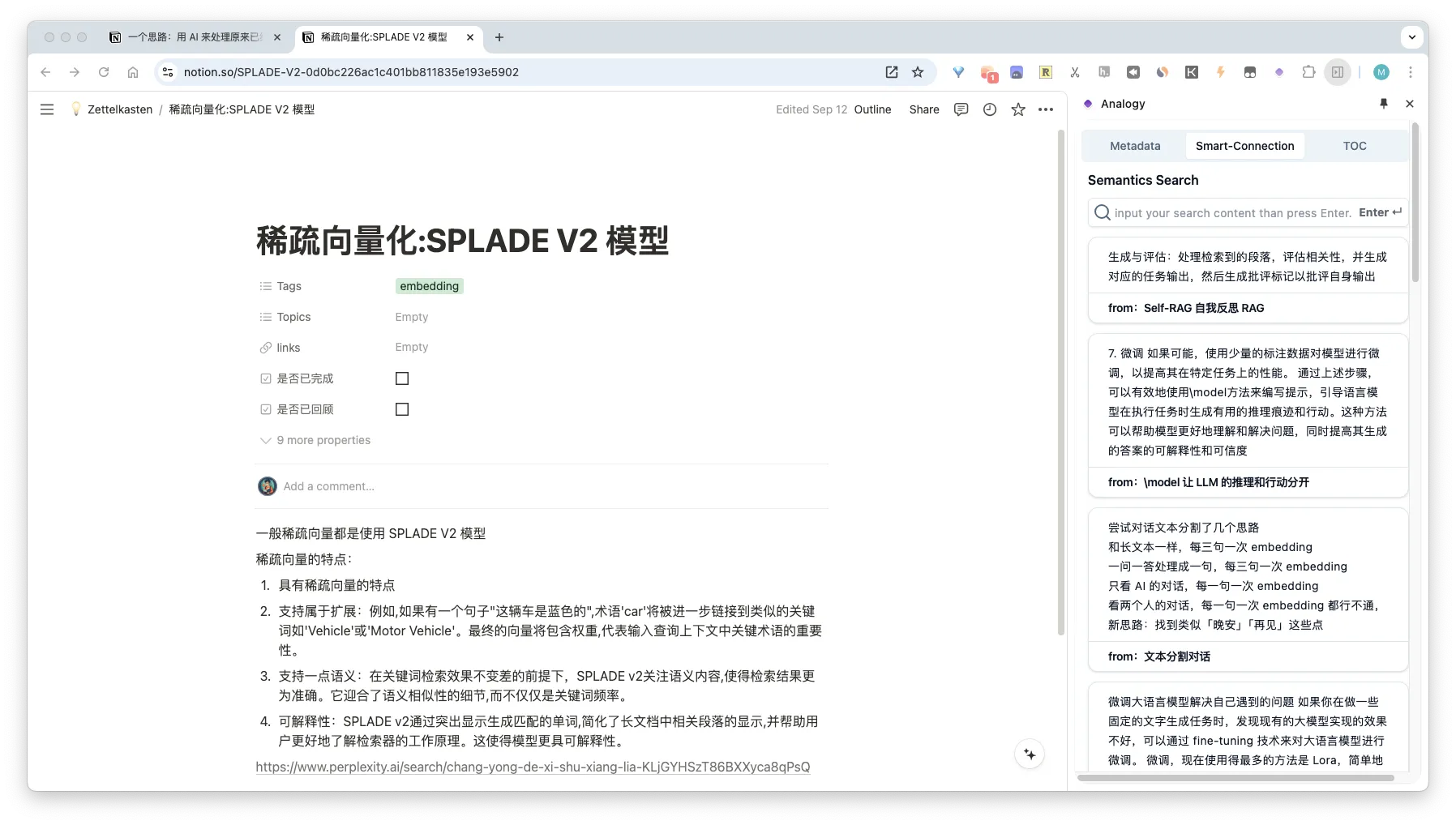The width and height of the screenshot is (1456, 825).
Task: Switch to the TOC tab
Action: pyautogui.click(x=1355, y=146)
